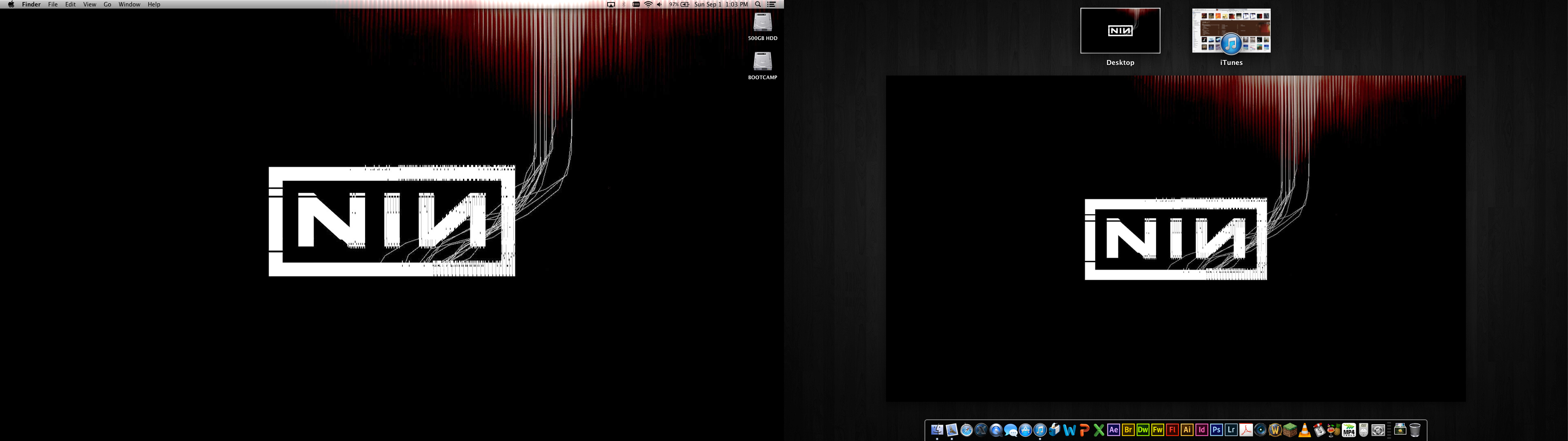Open Adobe Lightroom in the Dock
The width and height of the screenshot is (1568, 441).
pos(1232,430)
